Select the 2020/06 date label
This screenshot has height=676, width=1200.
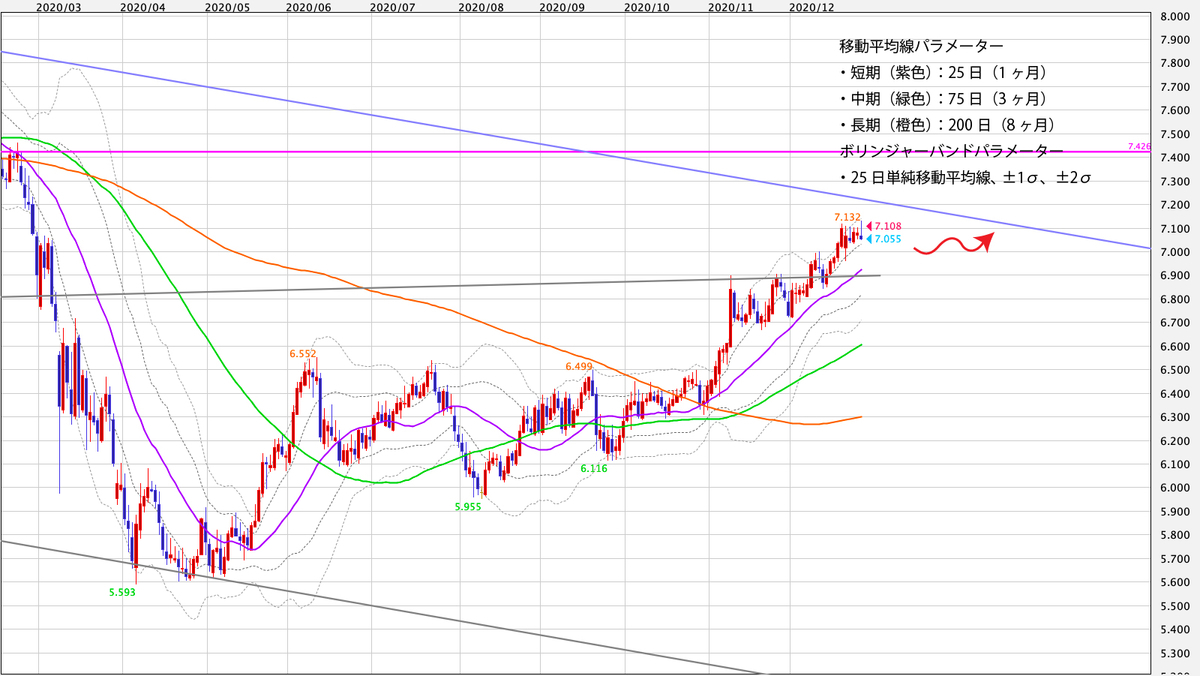click(308, 7)
